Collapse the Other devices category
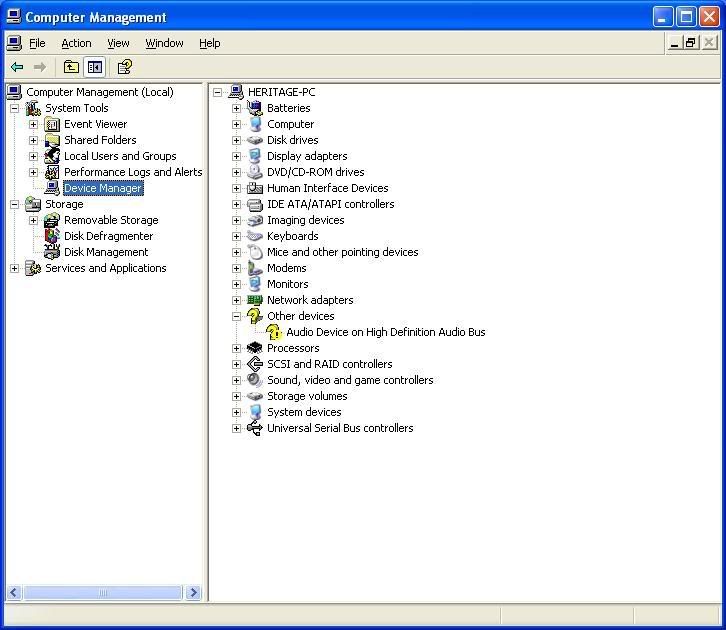The width and height of the screenshot is (726, 630). [236, 317]
